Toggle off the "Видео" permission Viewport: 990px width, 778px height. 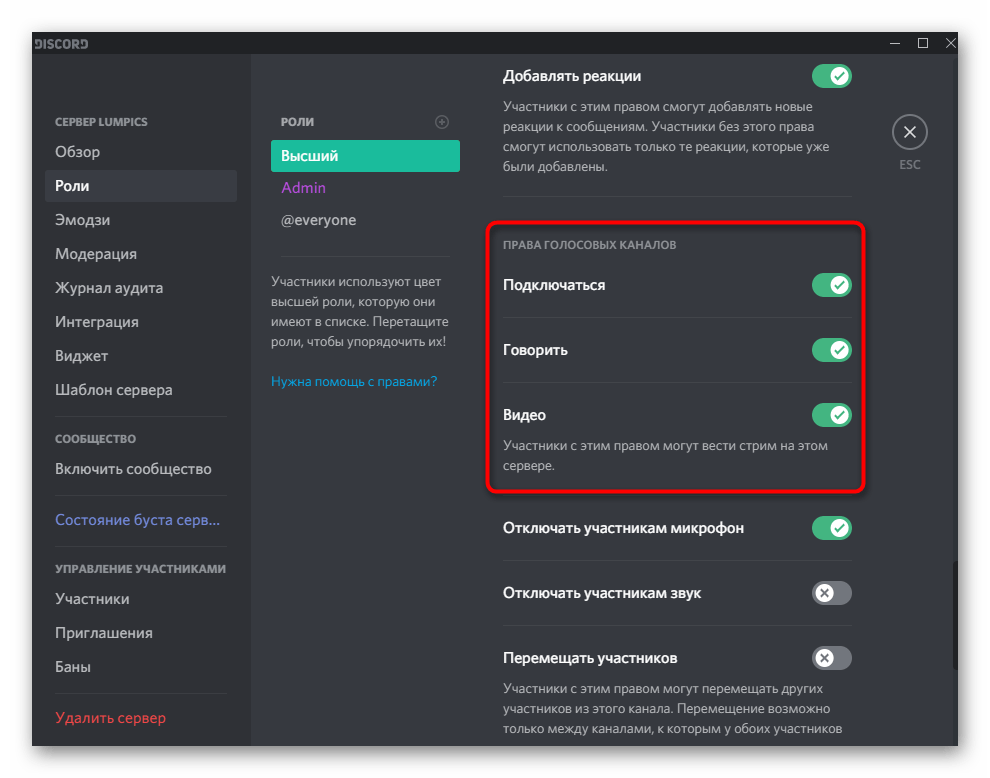[831, 414]
